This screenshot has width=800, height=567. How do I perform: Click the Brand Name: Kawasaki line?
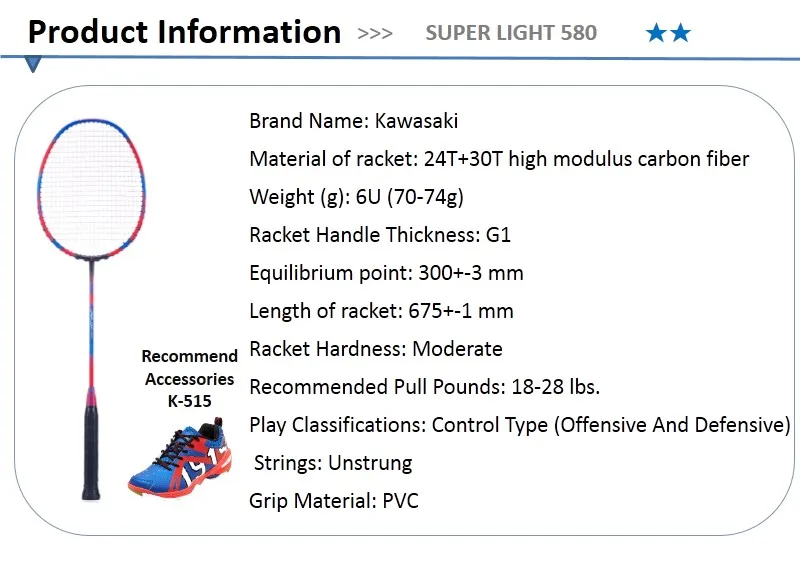coord(353,121)
